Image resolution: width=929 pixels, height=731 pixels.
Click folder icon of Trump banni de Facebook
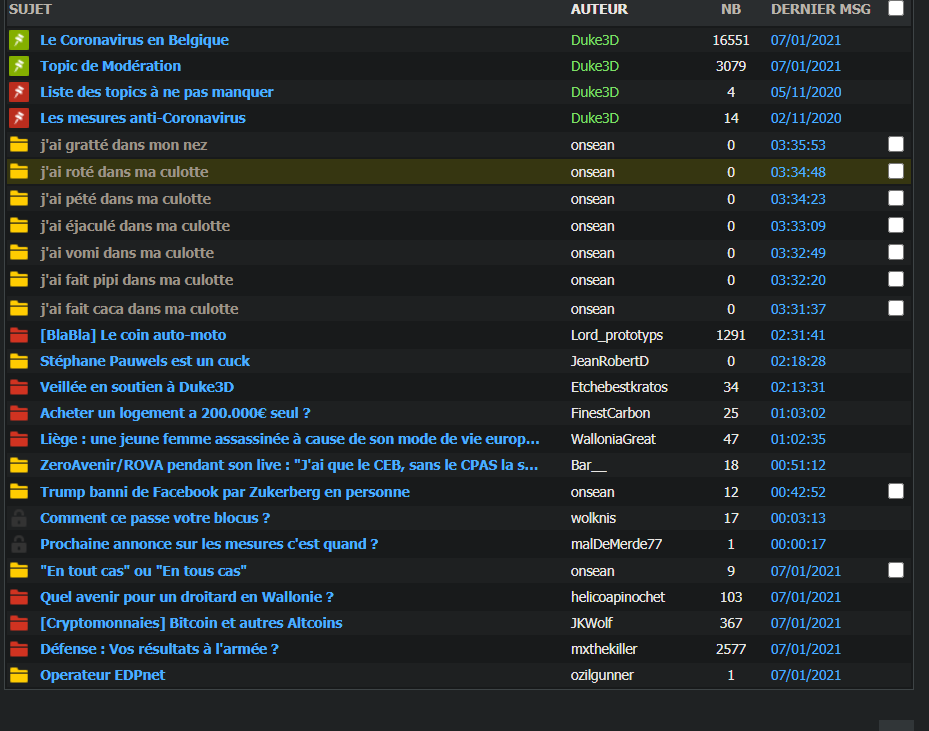click(x=19, y=492)
